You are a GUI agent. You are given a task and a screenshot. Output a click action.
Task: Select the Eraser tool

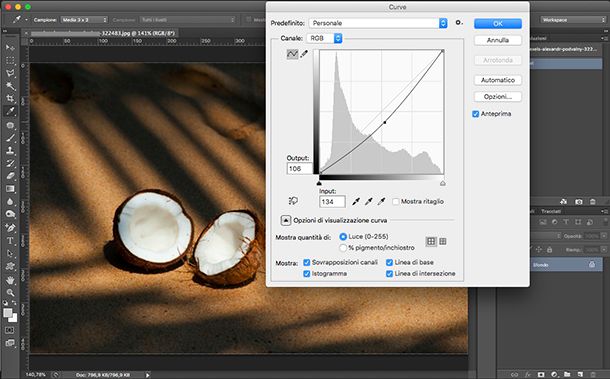(10, 176)
